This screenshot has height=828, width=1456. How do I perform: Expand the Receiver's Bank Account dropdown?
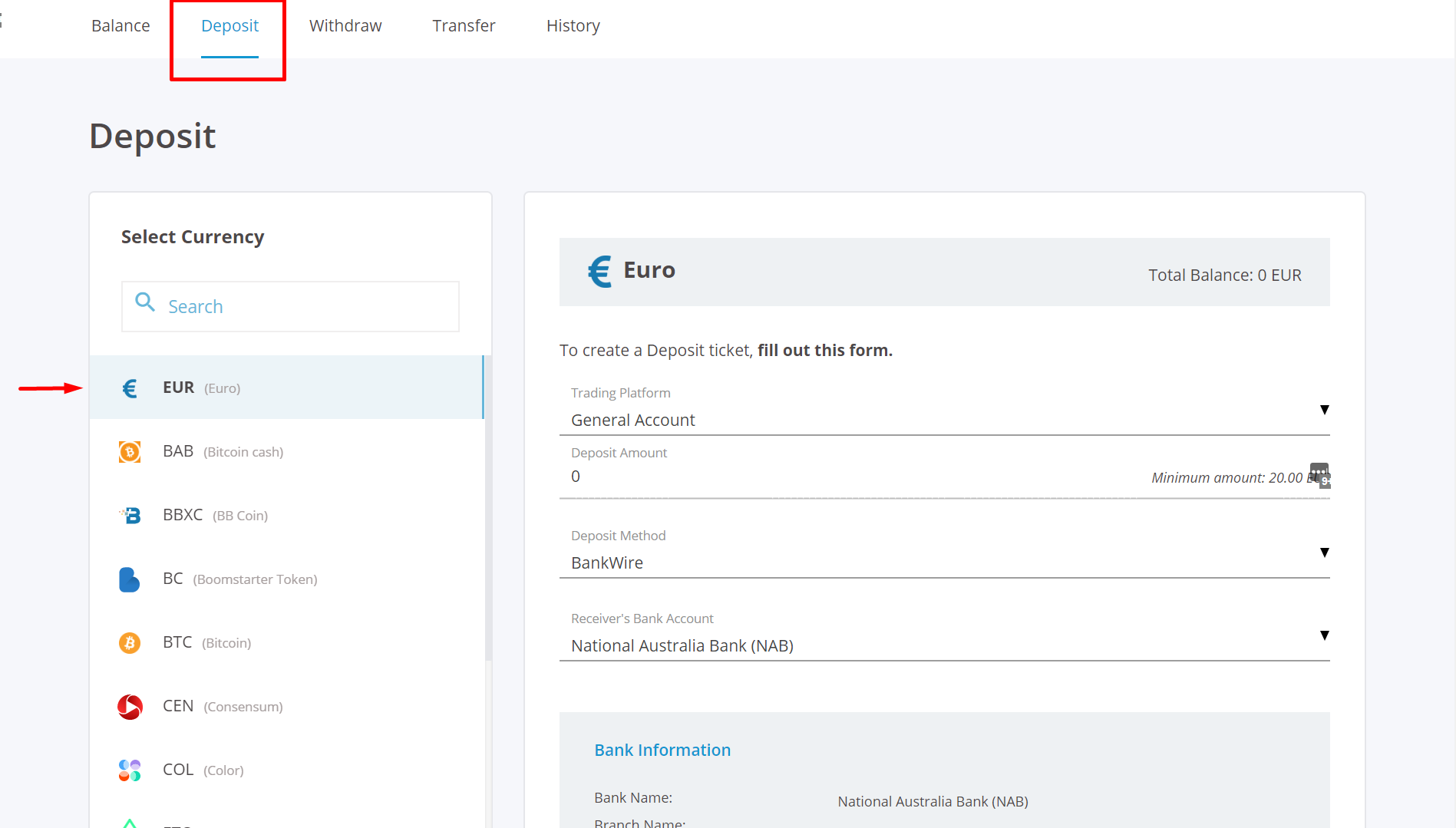click(x=944, y=635)
